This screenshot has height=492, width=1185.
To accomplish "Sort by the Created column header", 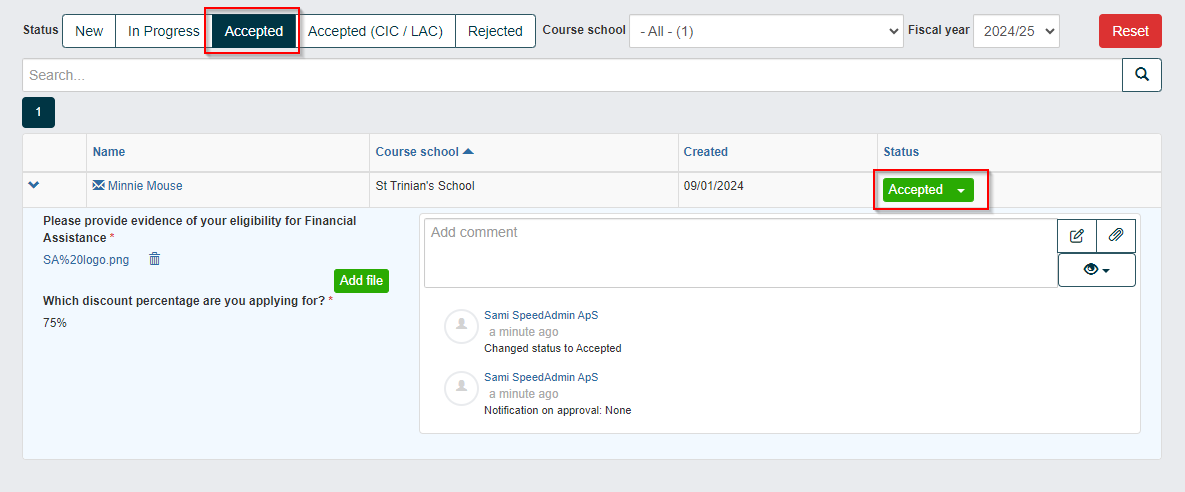I will click(x=706, y=152).
